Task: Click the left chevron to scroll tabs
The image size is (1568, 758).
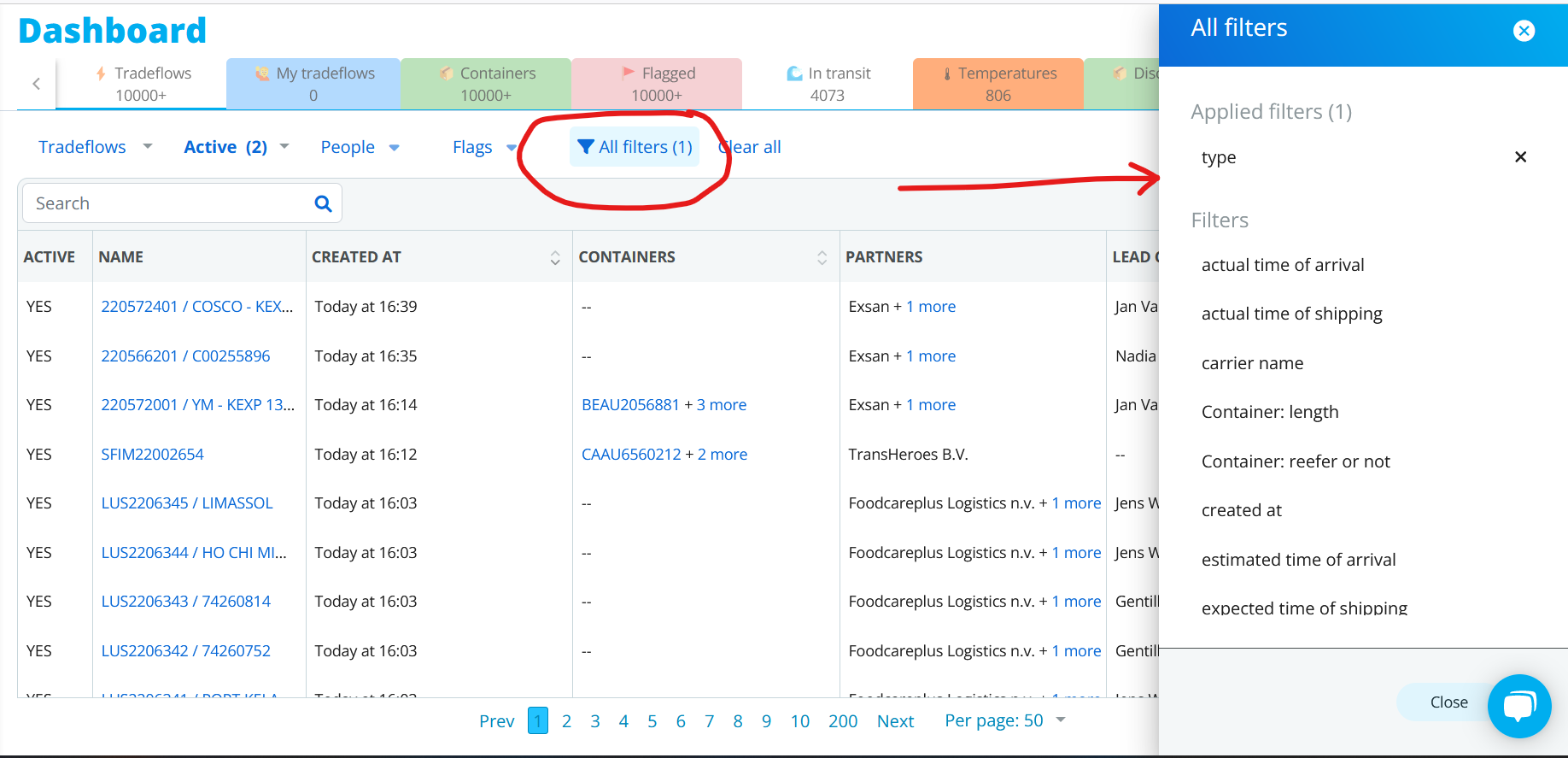Action: 36,84
